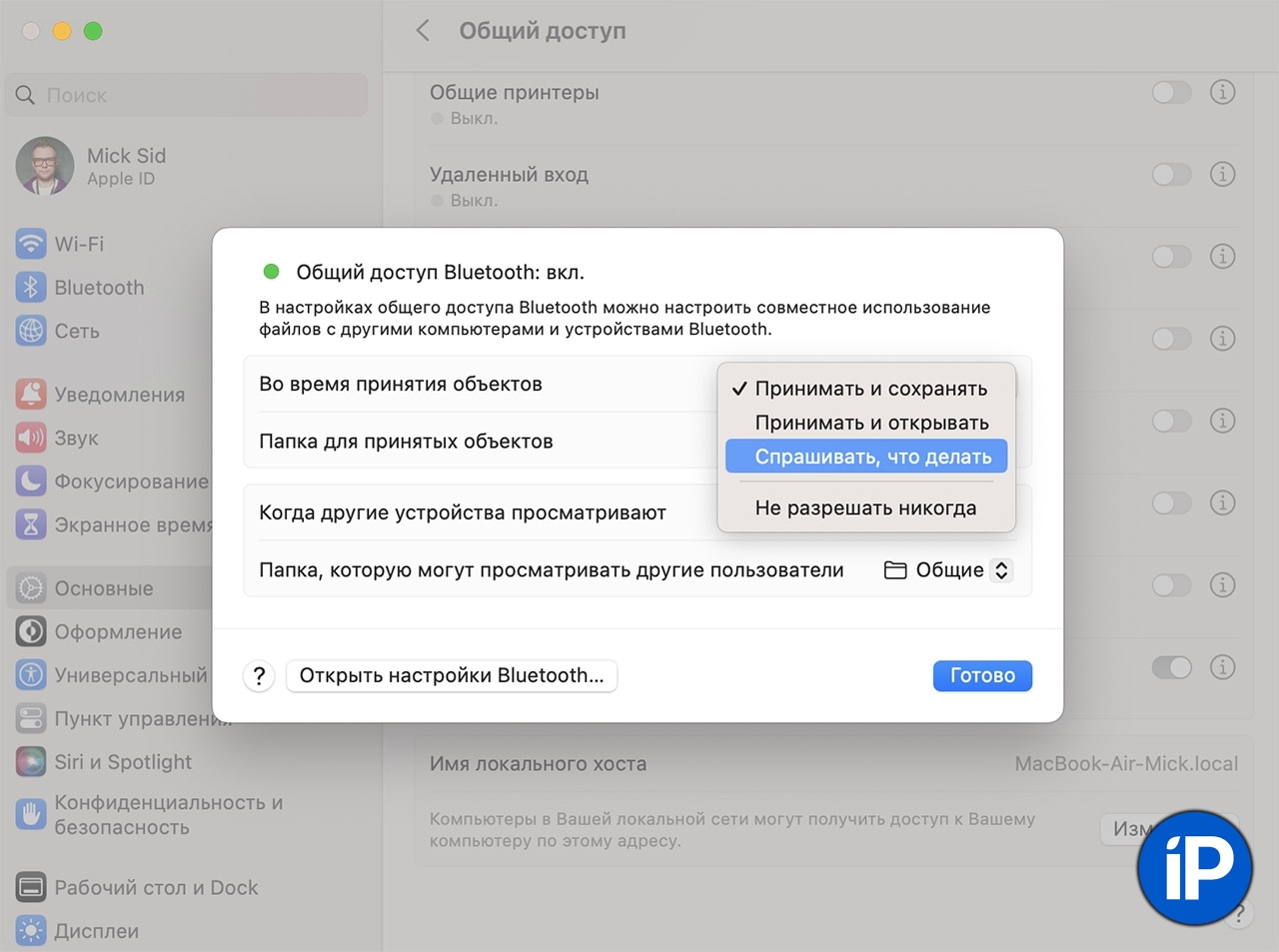Select the Wi-Fi sidebar icon
The height and width of the screenshot is (952, 1279).
pos(31,244)
